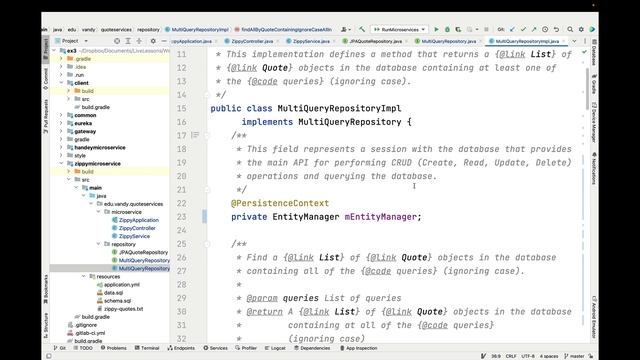The image size is (640, 360).
Task: Show Git history clock icon
Action: pyautogui.click(x=545, y=29)
